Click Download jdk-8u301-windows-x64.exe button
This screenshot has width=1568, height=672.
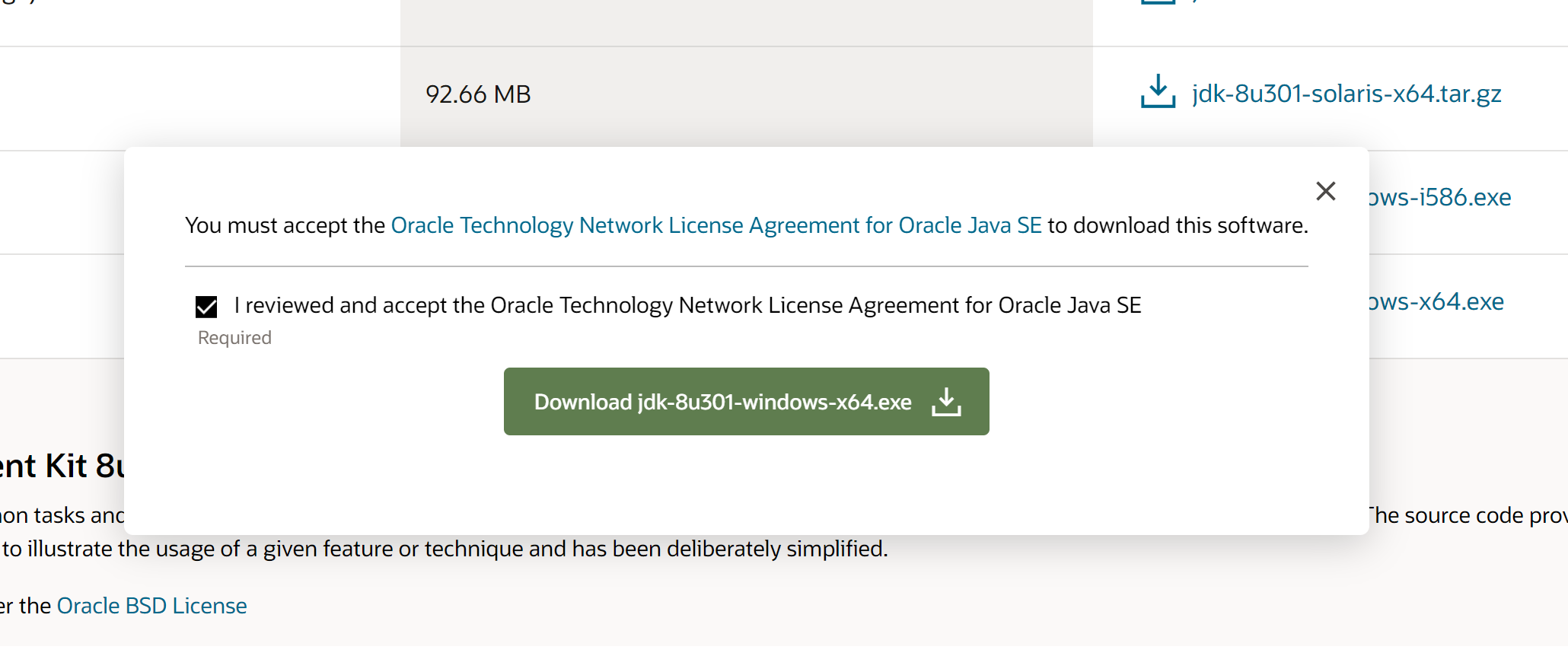point(746,402)
